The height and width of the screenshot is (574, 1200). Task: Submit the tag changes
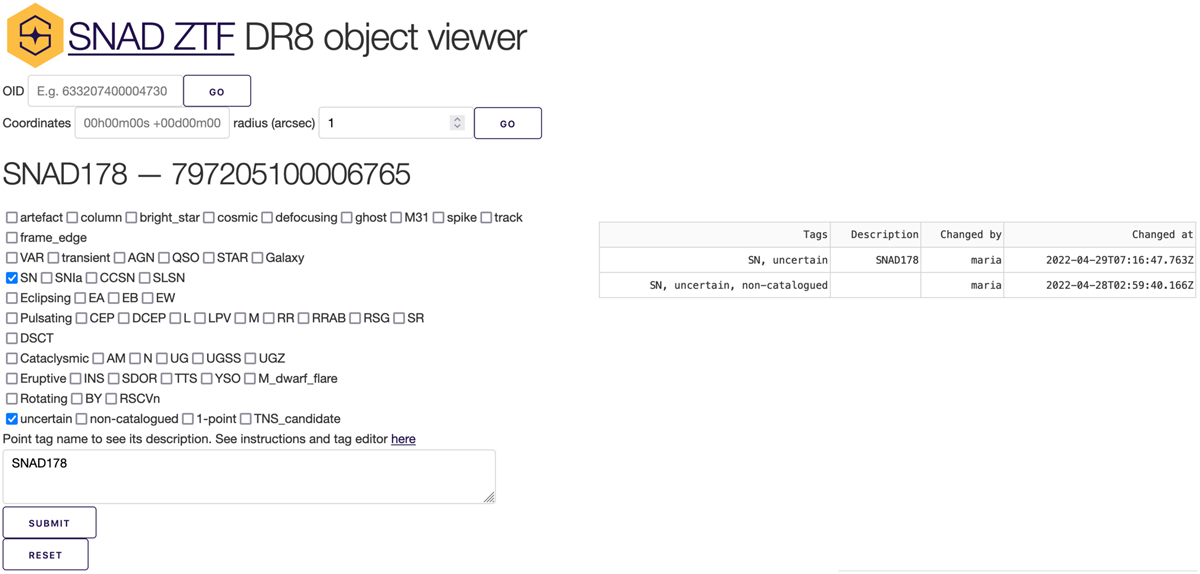tap(49, 523)
